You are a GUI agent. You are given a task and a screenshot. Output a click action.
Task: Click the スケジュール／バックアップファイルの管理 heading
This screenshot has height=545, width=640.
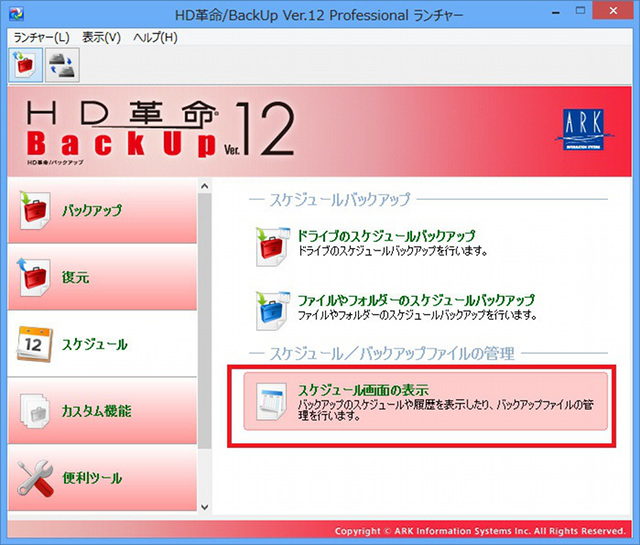click(392, 353)
